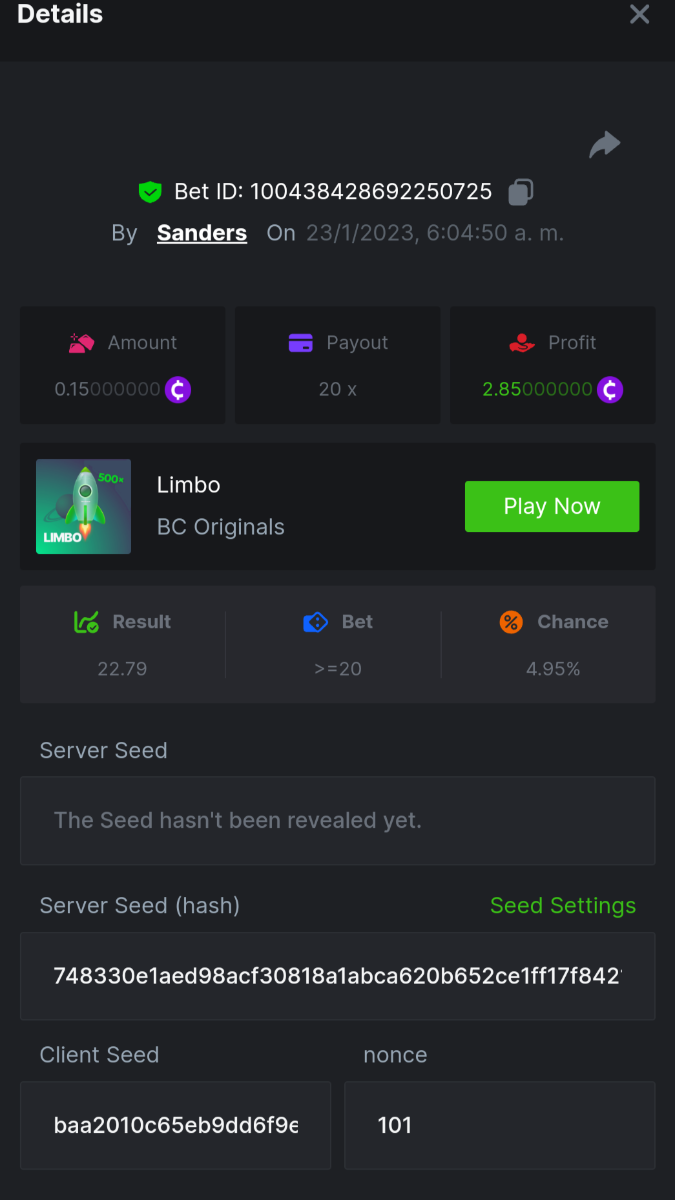Click the Amount coin currency icon
The image size is (675, 1200).
tap(178, 389)
